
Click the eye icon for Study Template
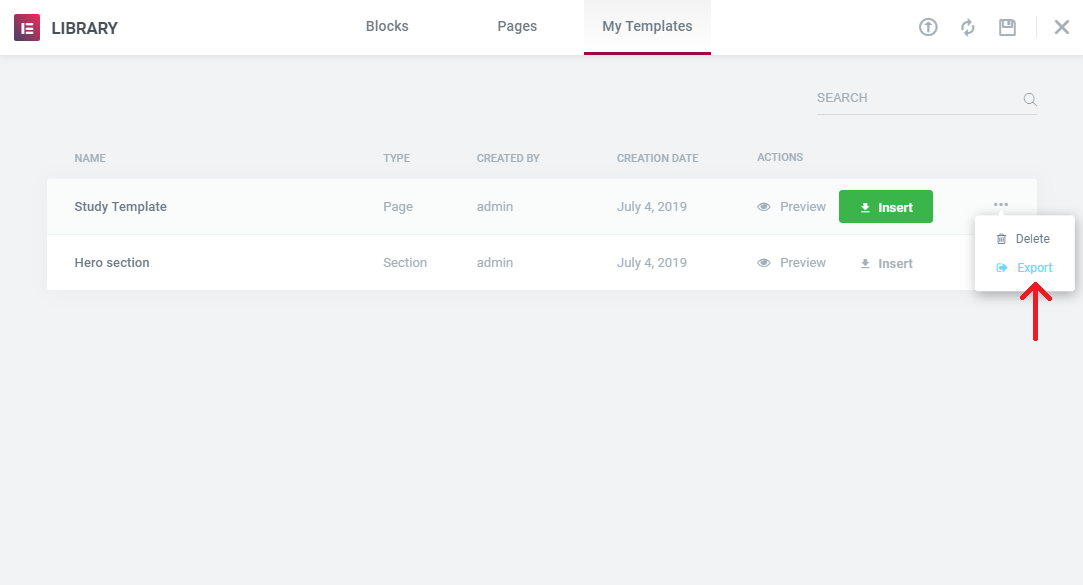click(x=763, y=207)
